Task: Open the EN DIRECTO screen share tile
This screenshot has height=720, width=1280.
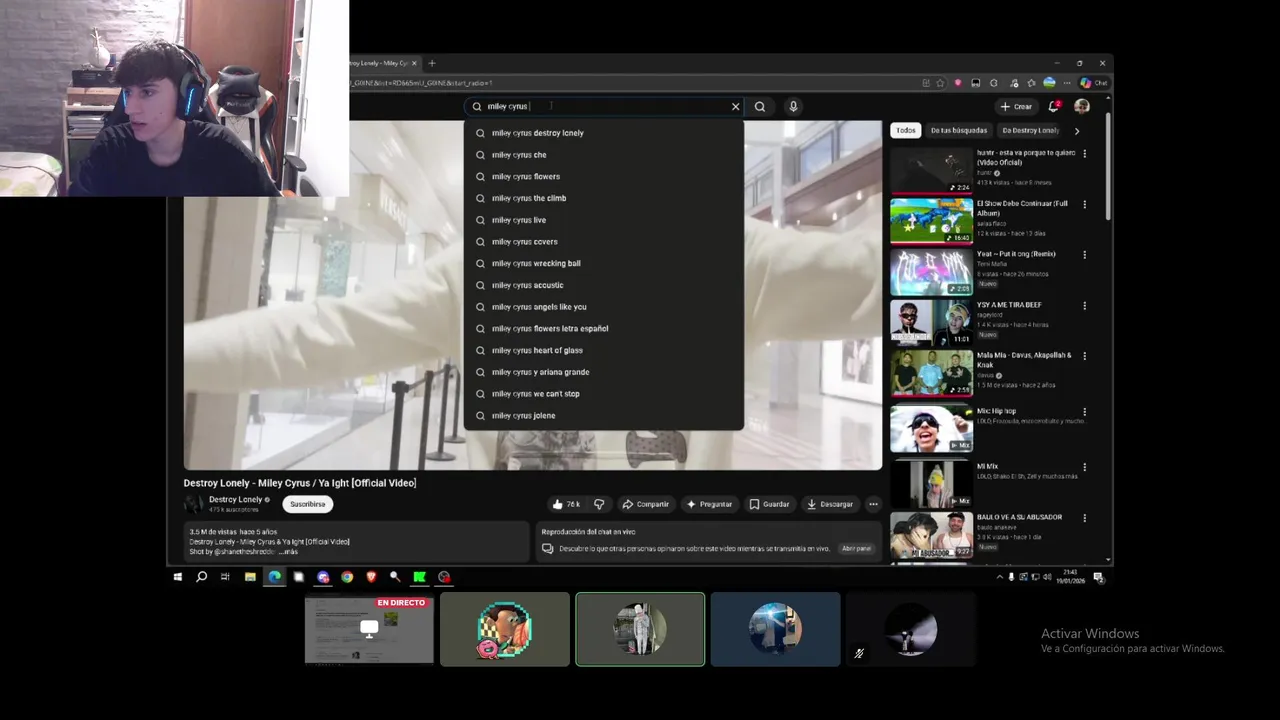Action: point(369,629)
